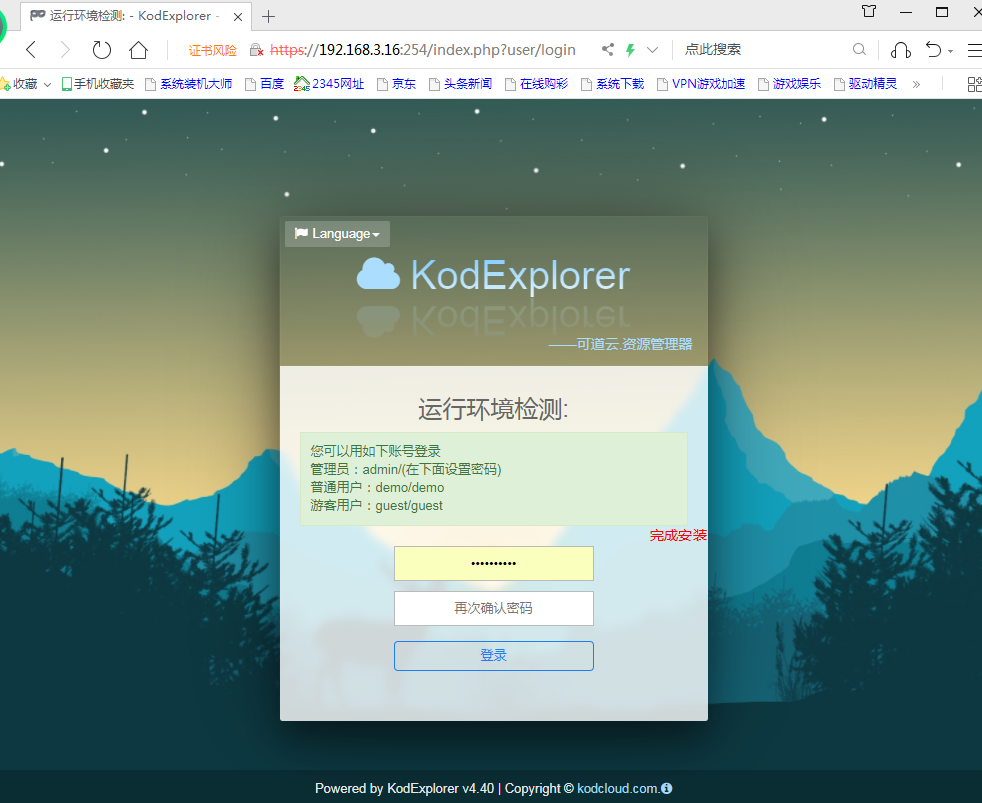
Task: Click the insecure lock icon in address bar
Action: pos(256,50)
